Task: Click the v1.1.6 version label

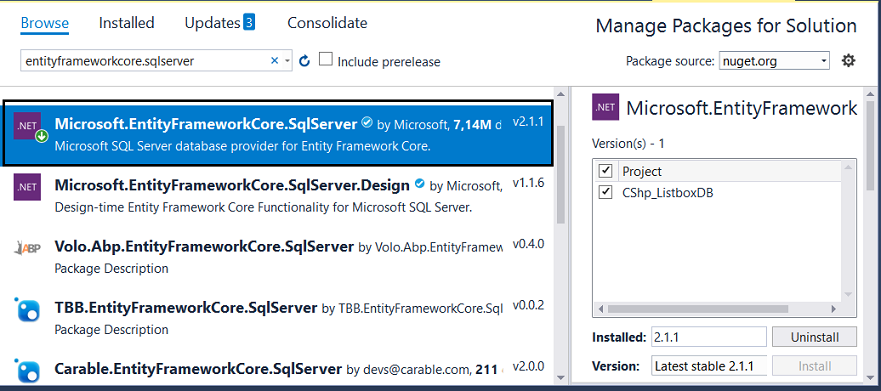Action: [x=528, y=183]
